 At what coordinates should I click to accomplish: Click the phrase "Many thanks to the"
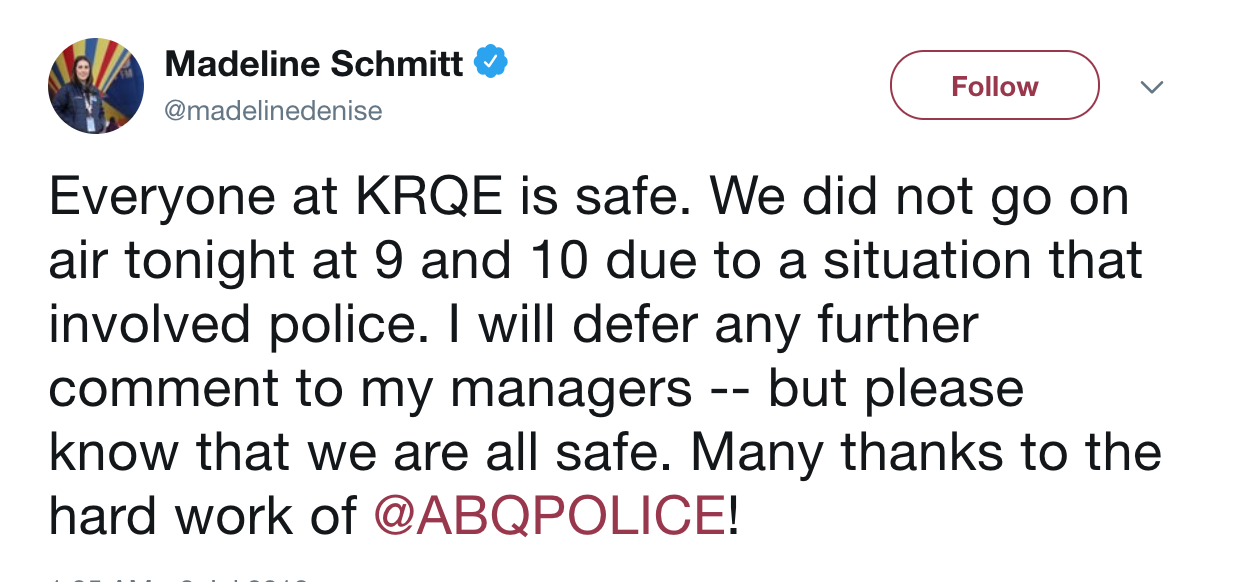pos(925,451)
